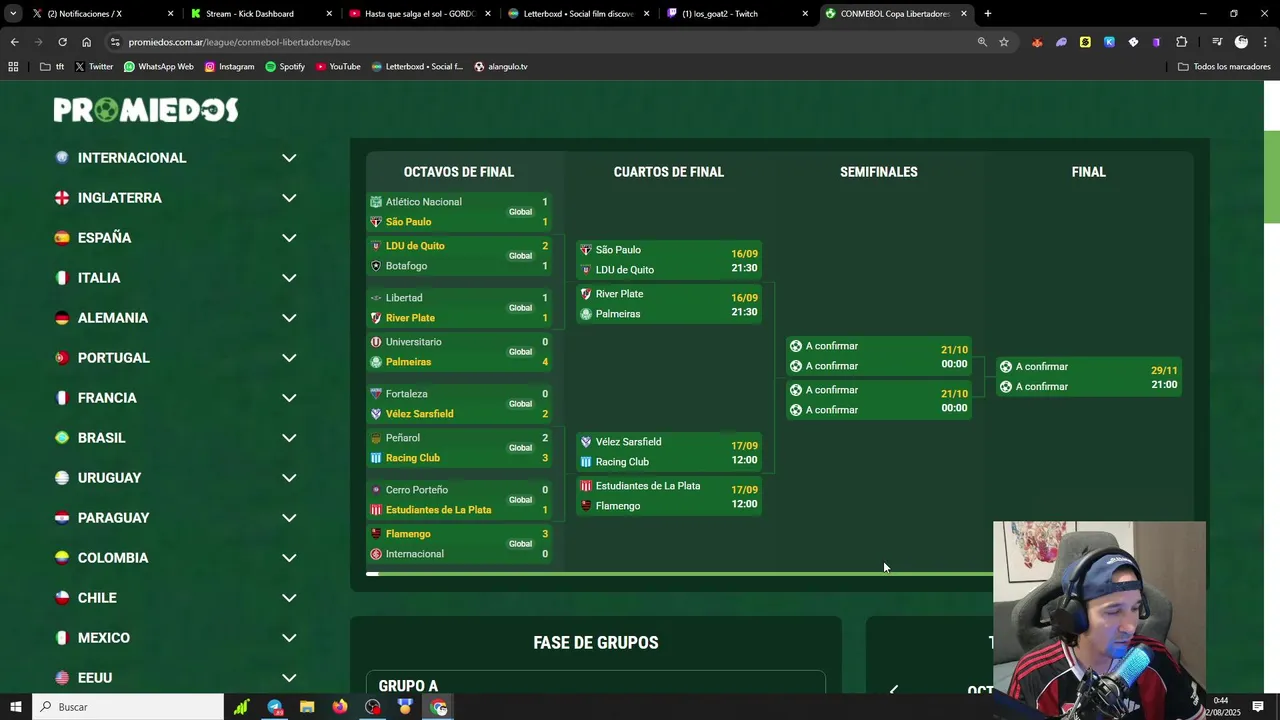Reload the page
Screen dimensions: 1280x720
tap(62, 42)
